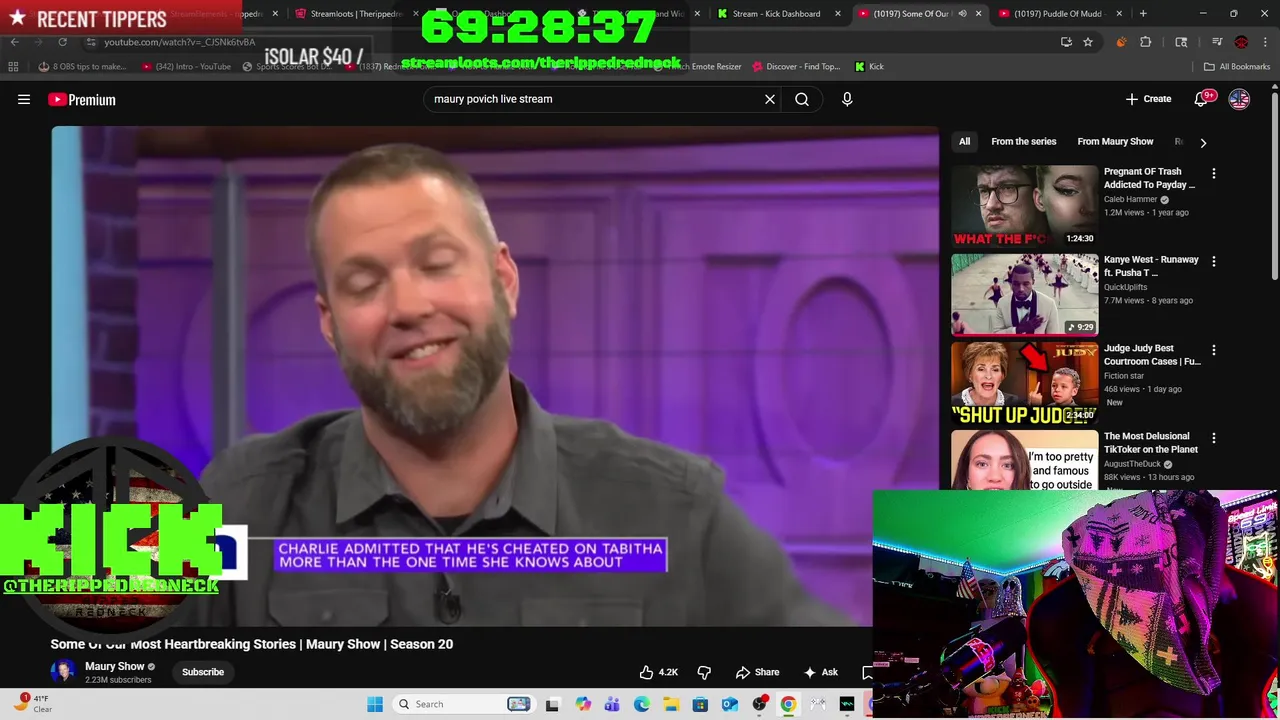1280x720 pixels.
Task: Open the YouTube account avatar menu
Action: [x=1239, y=99]
